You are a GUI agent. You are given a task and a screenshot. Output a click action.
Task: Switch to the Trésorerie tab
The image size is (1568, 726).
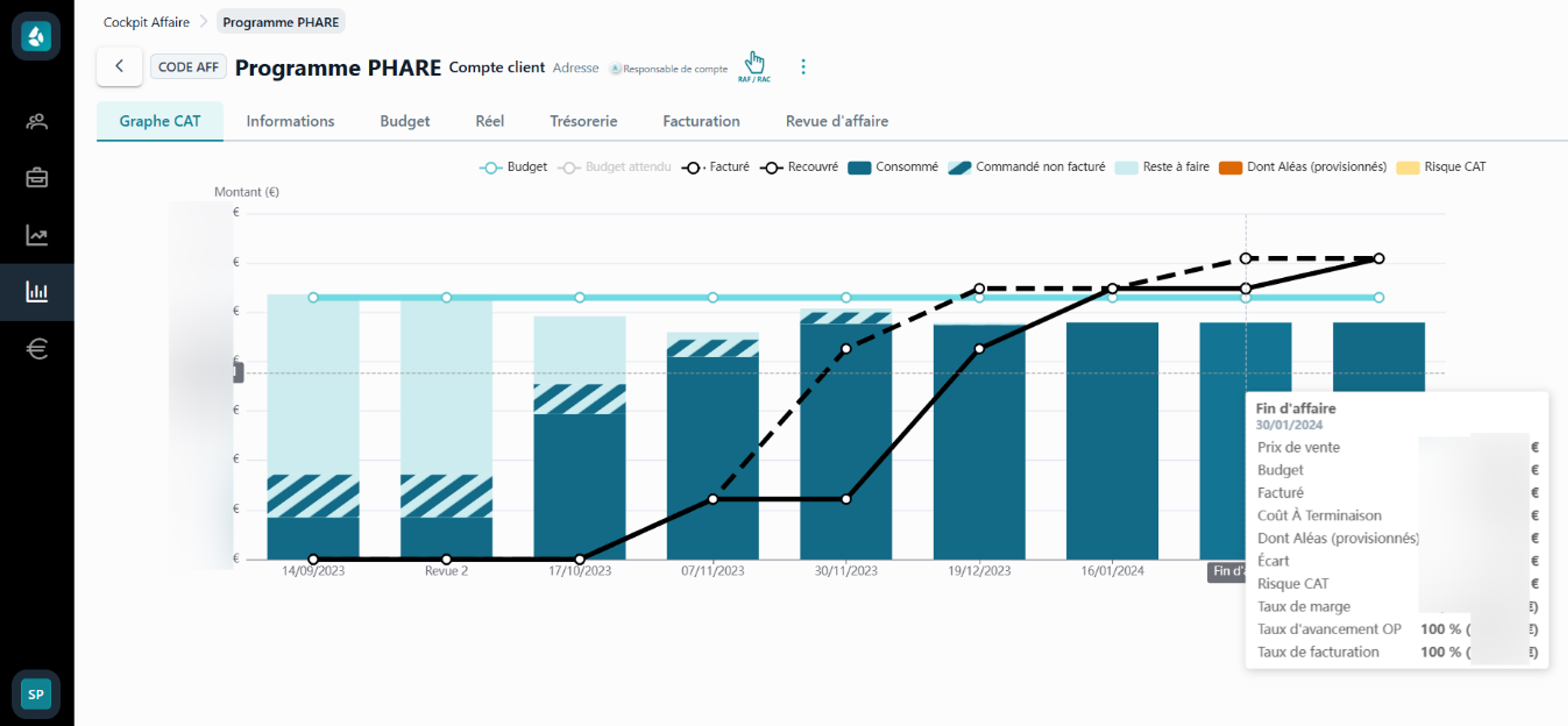583,121
